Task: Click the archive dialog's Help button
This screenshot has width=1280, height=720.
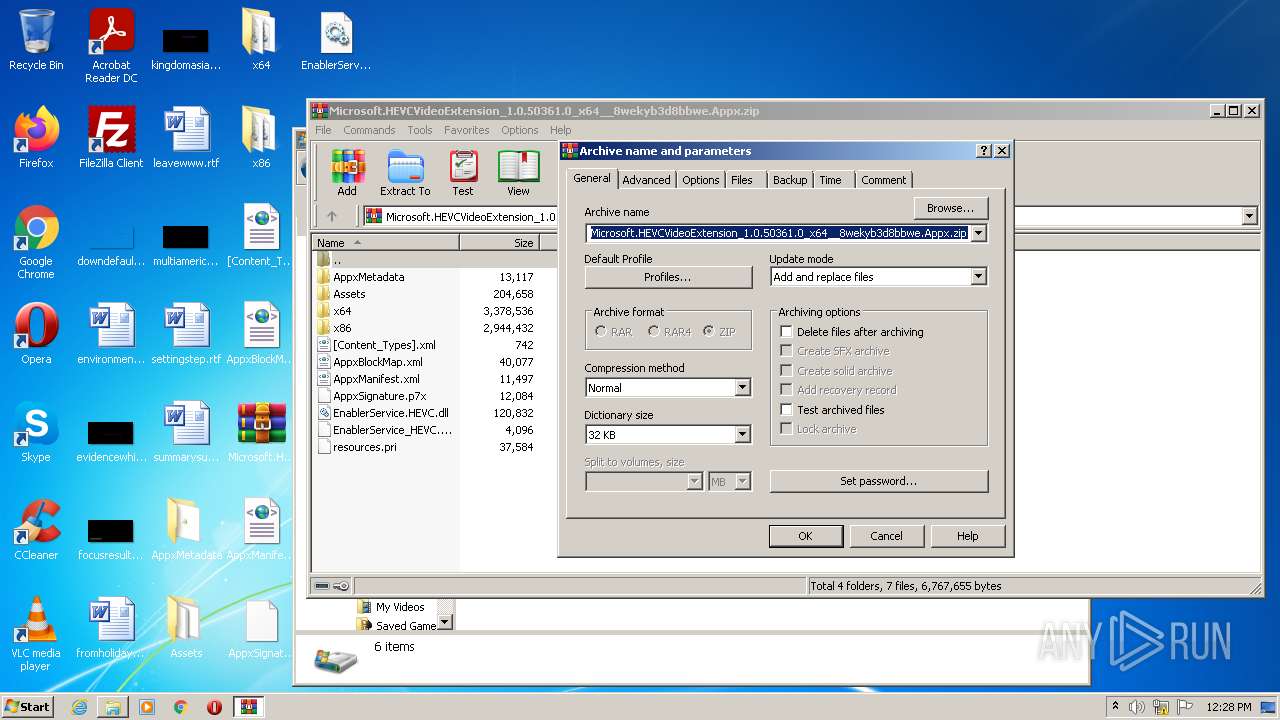Action: pos(967,536)
